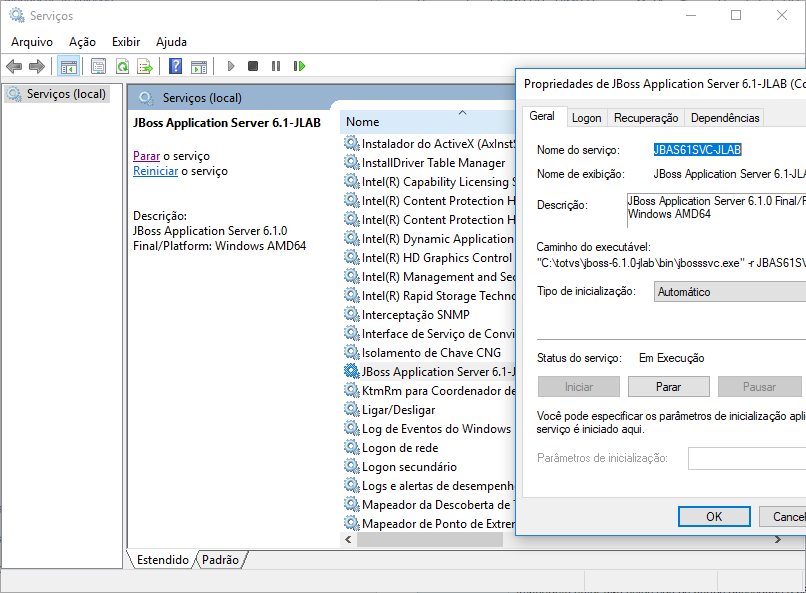
Task: Click gear icon of Log de Eventos do Windows
Action: pyautogui.click(x=352, y=429)
